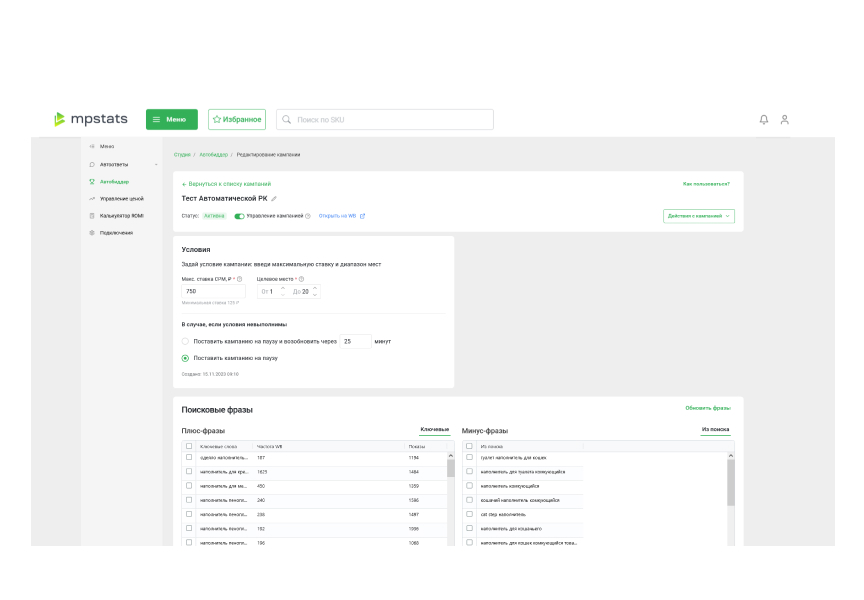Click help icon next to Управление кампанией
Image resolution: width=864 pixels, height=600 pixels.
[x=308, y=216]
